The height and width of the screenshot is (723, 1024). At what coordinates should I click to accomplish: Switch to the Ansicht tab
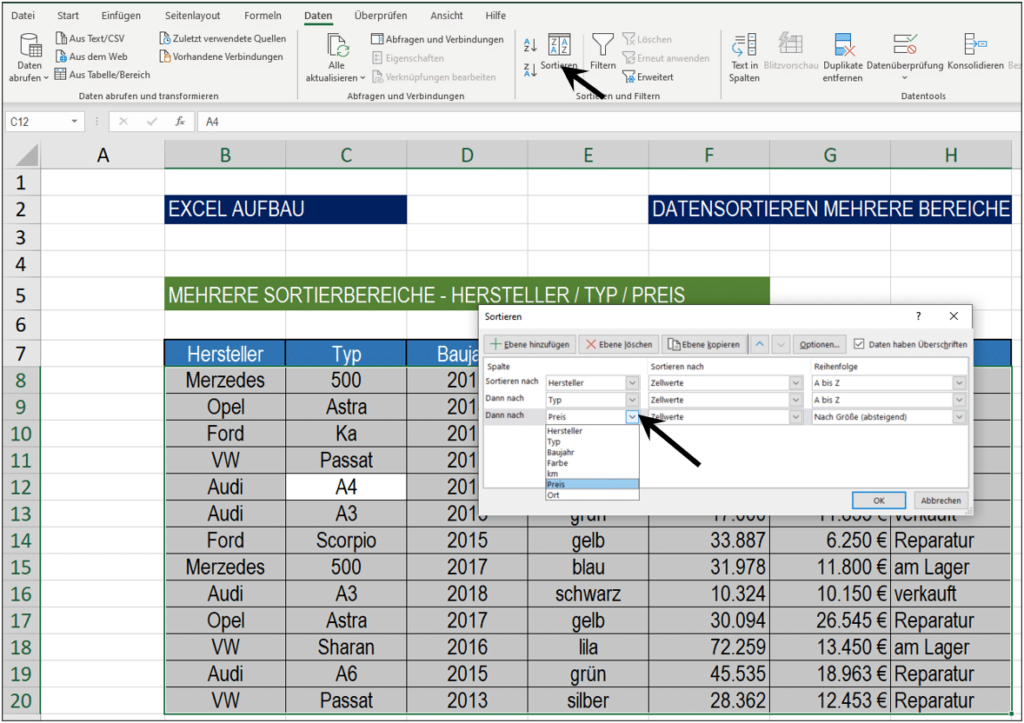(x=447, y=16)
